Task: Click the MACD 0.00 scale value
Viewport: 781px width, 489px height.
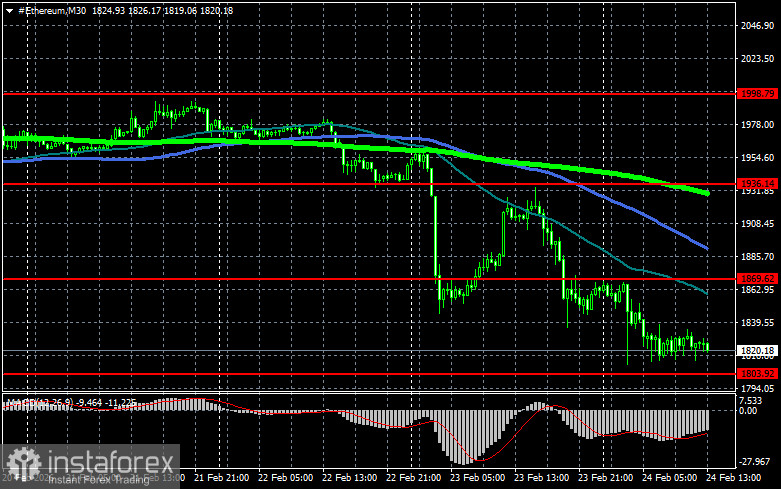Action: 748,411
